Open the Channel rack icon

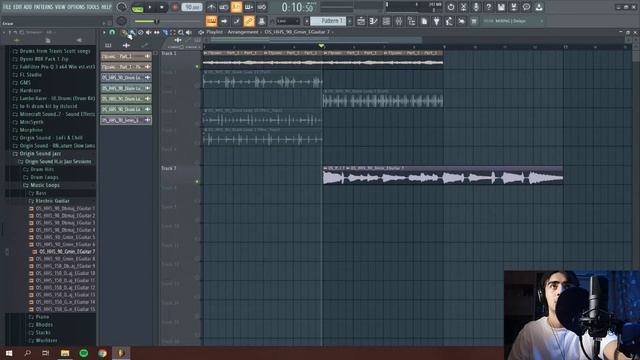point(386,21)
